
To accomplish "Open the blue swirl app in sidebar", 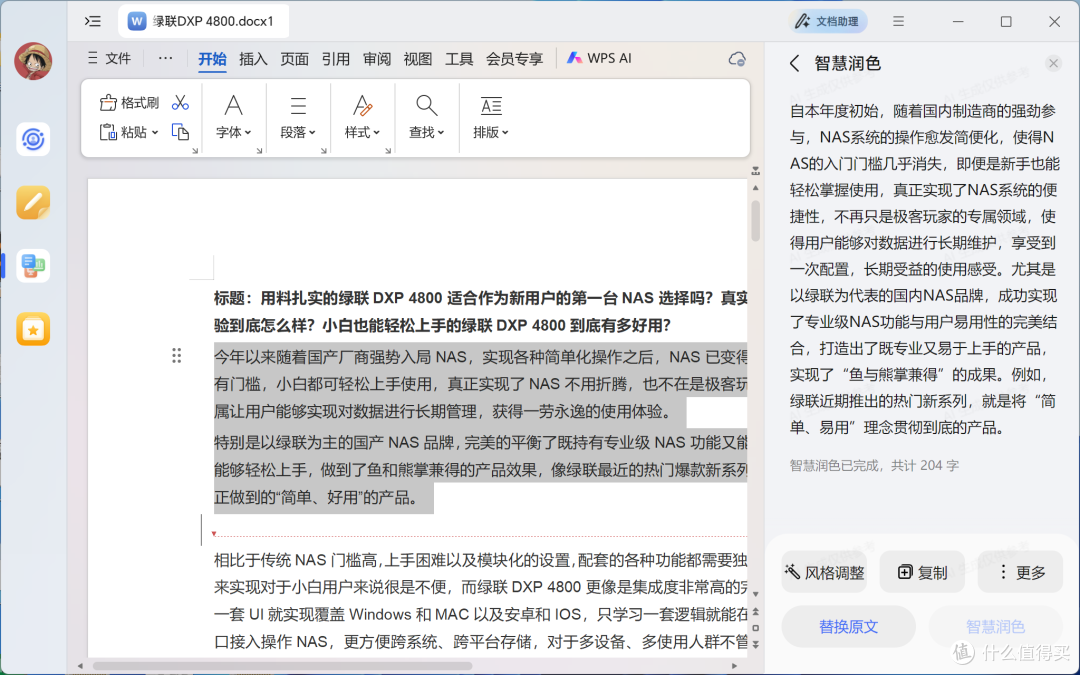I will tap(33, 139).
